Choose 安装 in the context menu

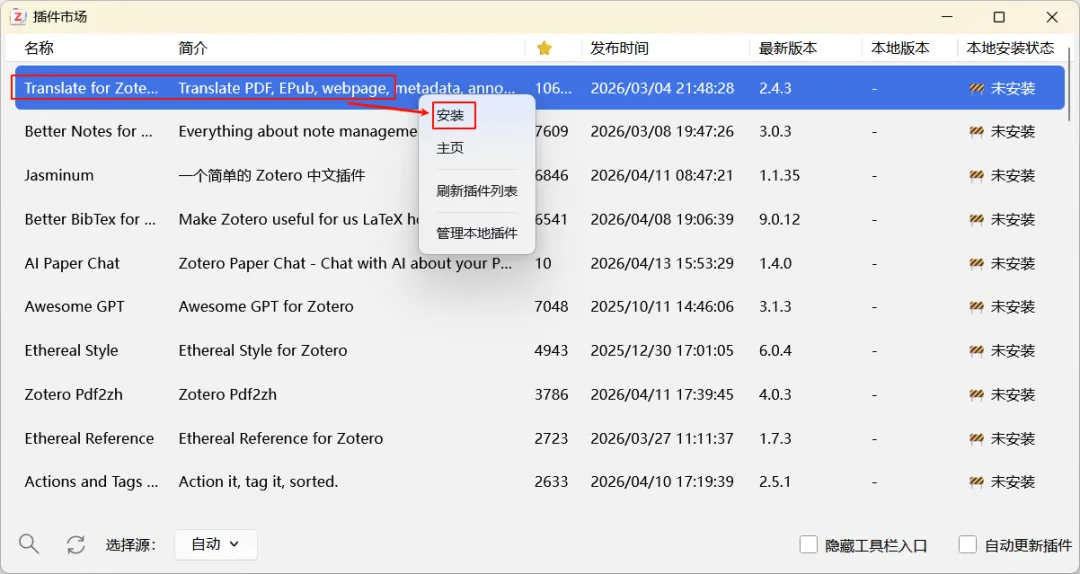point(450,116)
